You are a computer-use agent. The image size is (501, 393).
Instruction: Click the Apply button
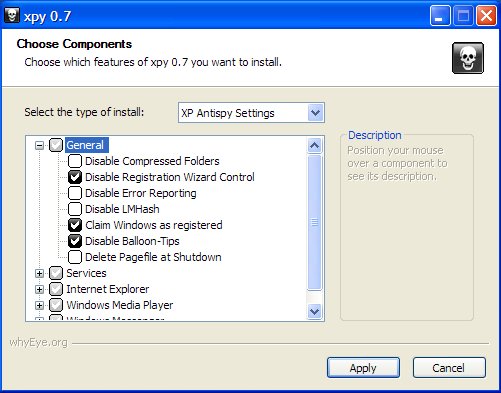pyautogui.click(x=363, y=368)
